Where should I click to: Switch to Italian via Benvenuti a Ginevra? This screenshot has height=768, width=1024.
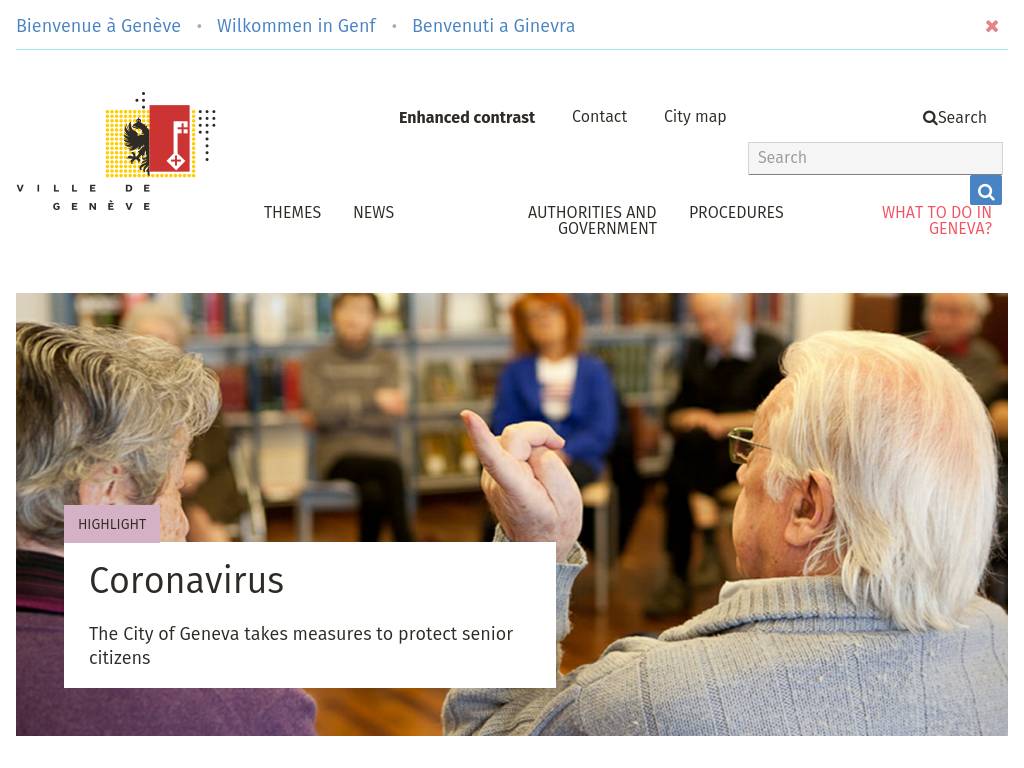(x=493, y=25)
